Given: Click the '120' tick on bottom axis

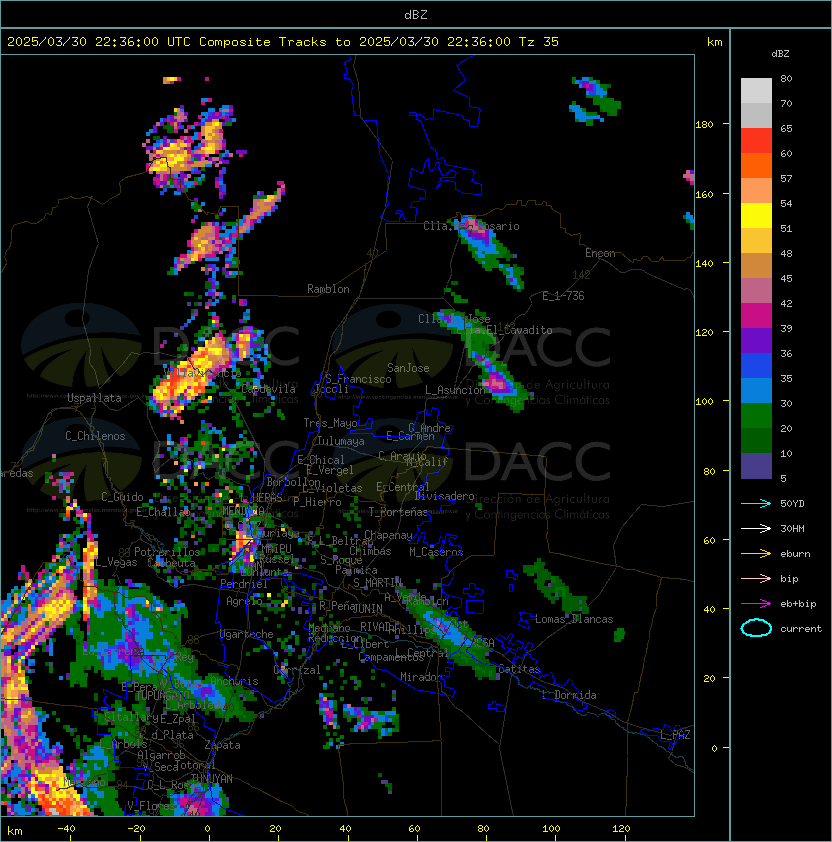Looking at the screenshot, I should 621,829.
